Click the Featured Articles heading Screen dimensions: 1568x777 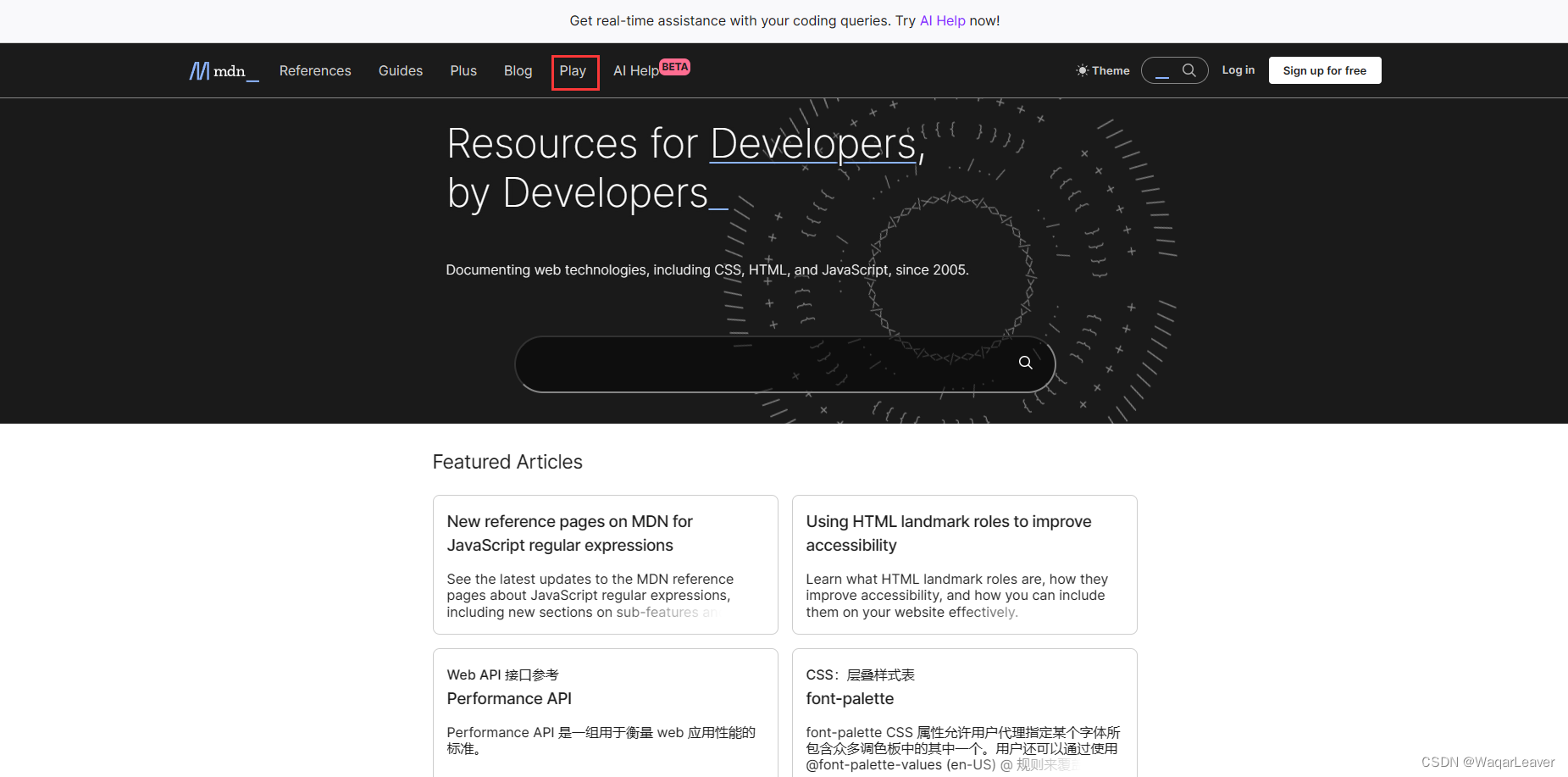coord(507,462)
